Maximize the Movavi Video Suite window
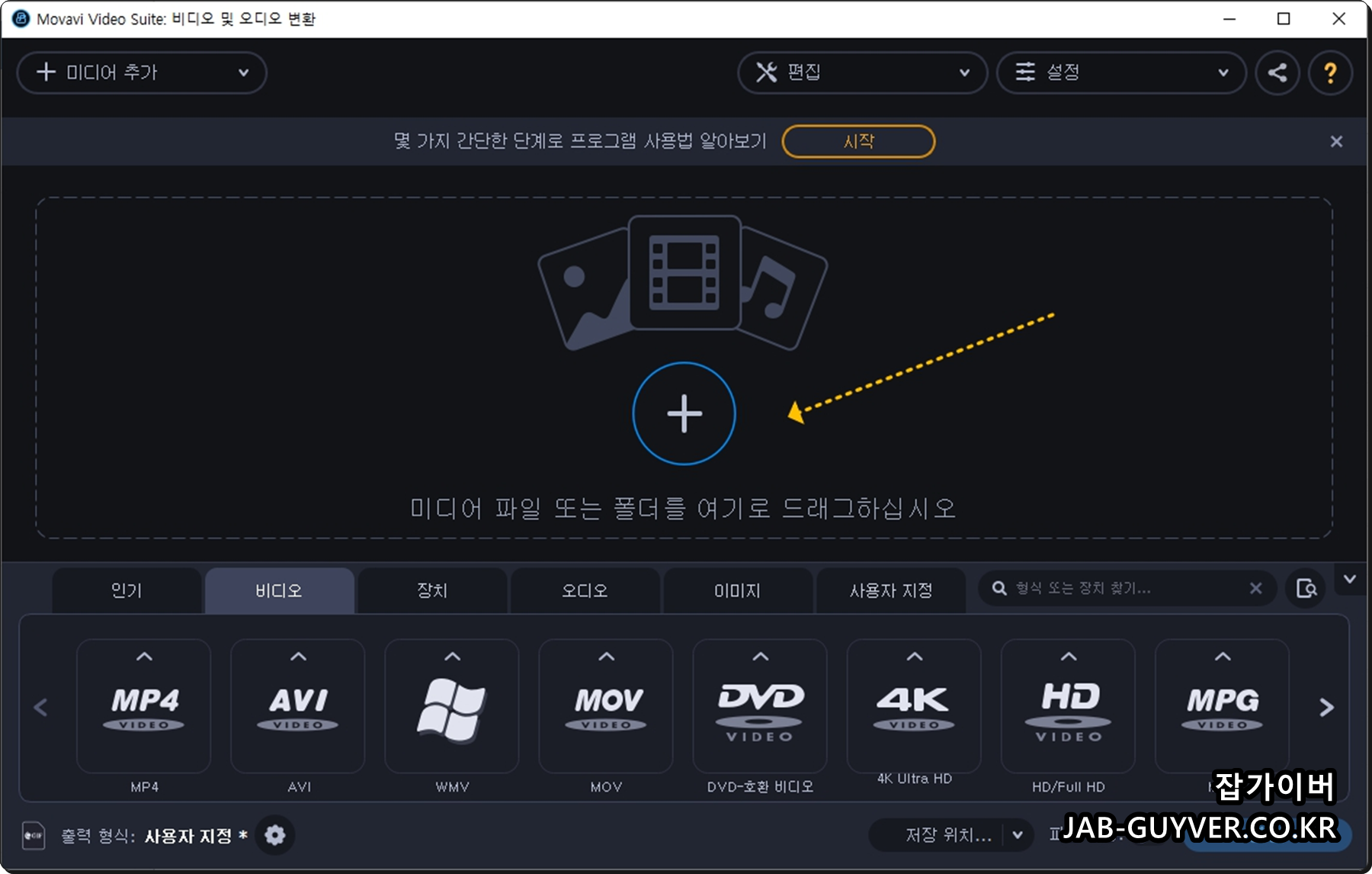Image resolution: width=1372 pixels, height=874 pixels. 1284,19
